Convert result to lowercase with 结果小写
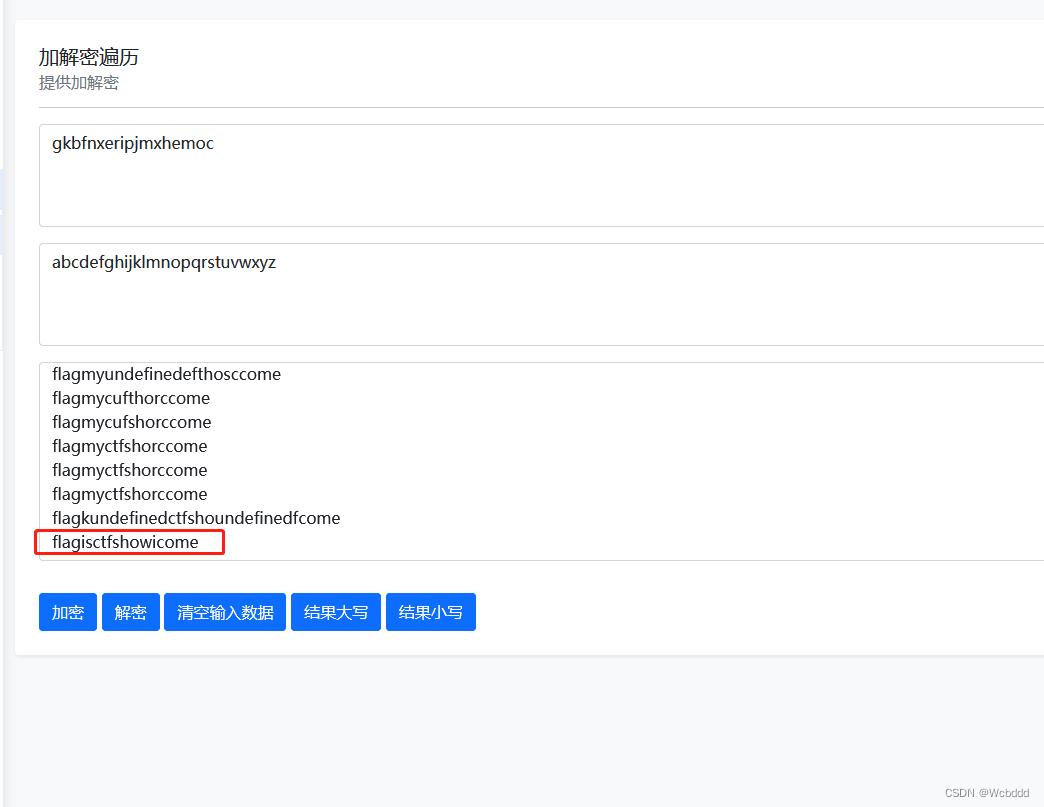Screen dimensions: 1044x807 [x=431, y=612]
